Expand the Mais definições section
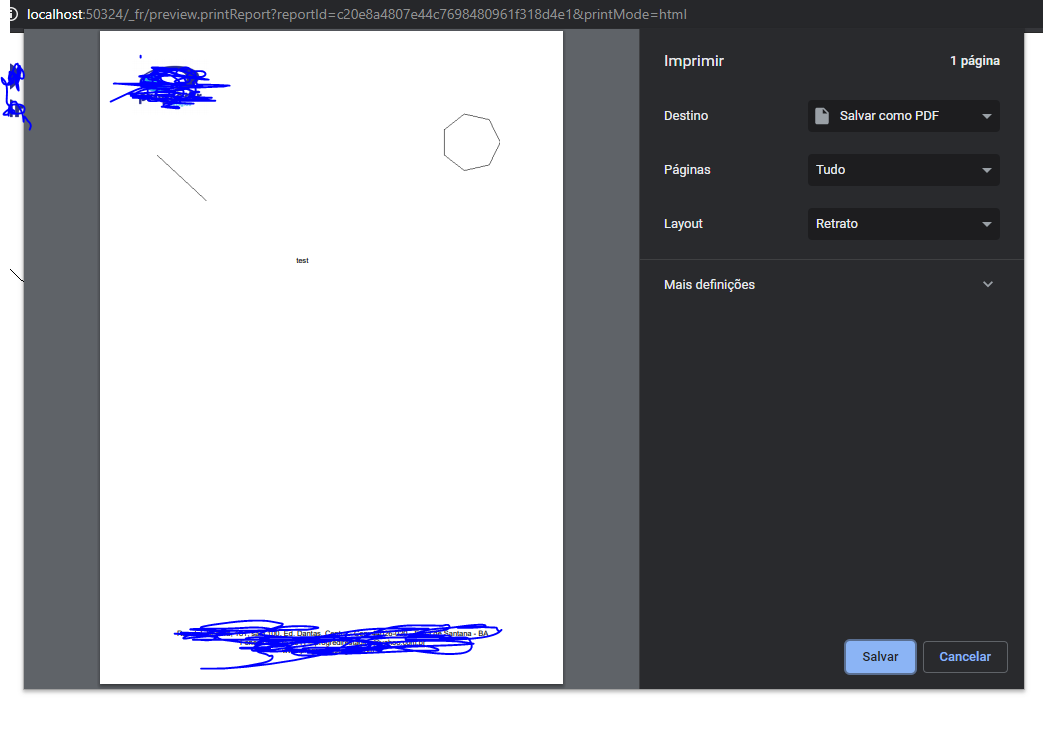 (x=831, y=284)
